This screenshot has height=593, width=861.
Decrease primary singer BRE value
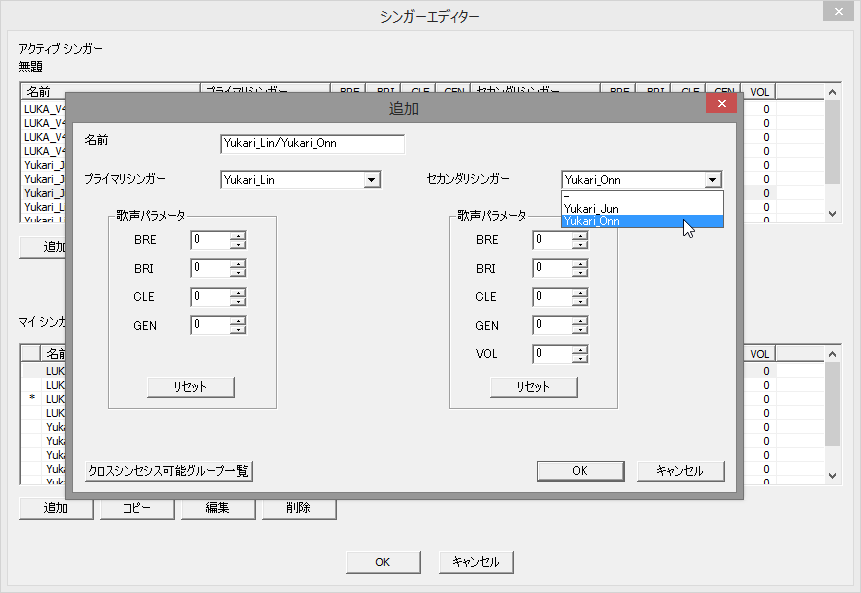(x=238, y=244)
